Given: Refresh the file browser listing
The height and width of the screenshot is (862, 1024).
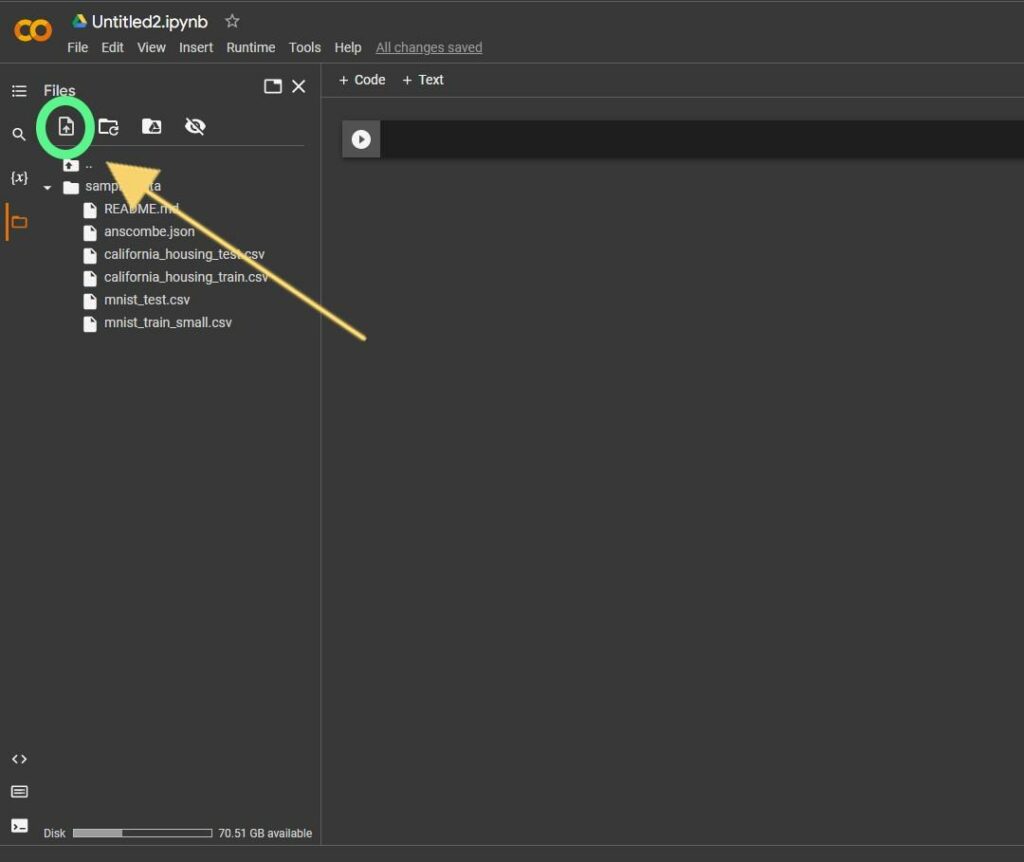Looking at the screenshot, I should (x=108, y=127).
